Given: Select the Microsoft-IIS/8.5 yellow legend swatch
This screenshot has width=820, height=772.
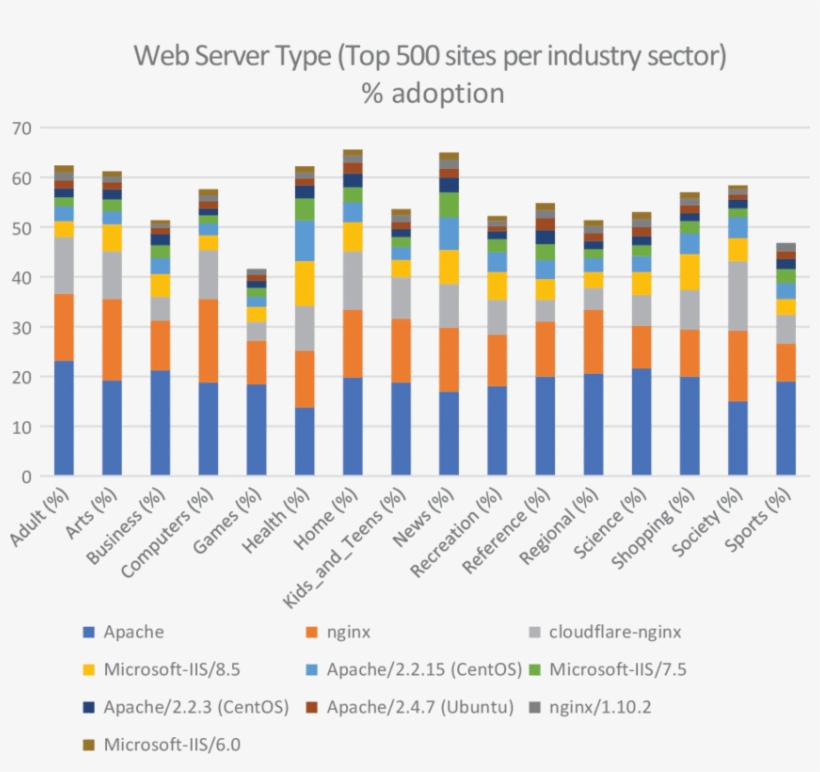Looking at the screenshot, I should click(88, 669).
